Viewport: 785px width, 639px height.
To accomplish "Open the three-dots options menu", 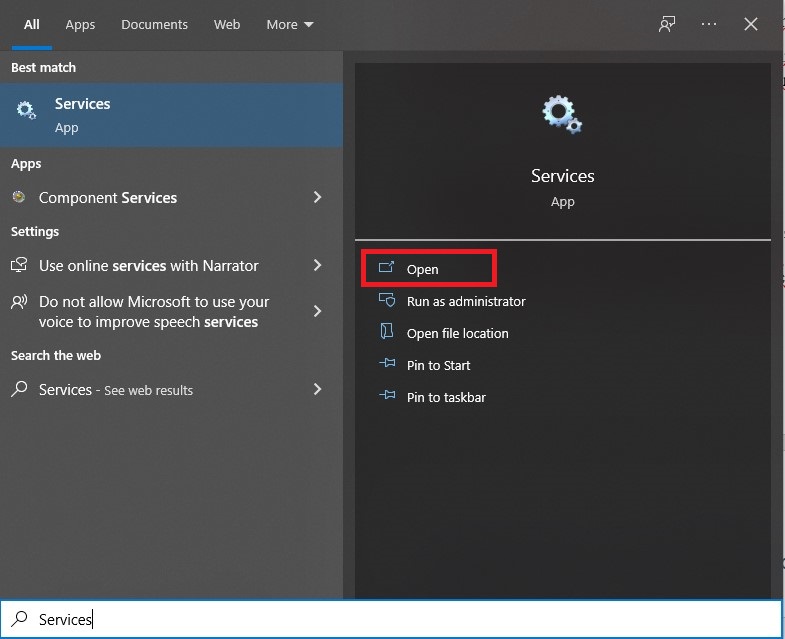I will (x=708, y=24).
